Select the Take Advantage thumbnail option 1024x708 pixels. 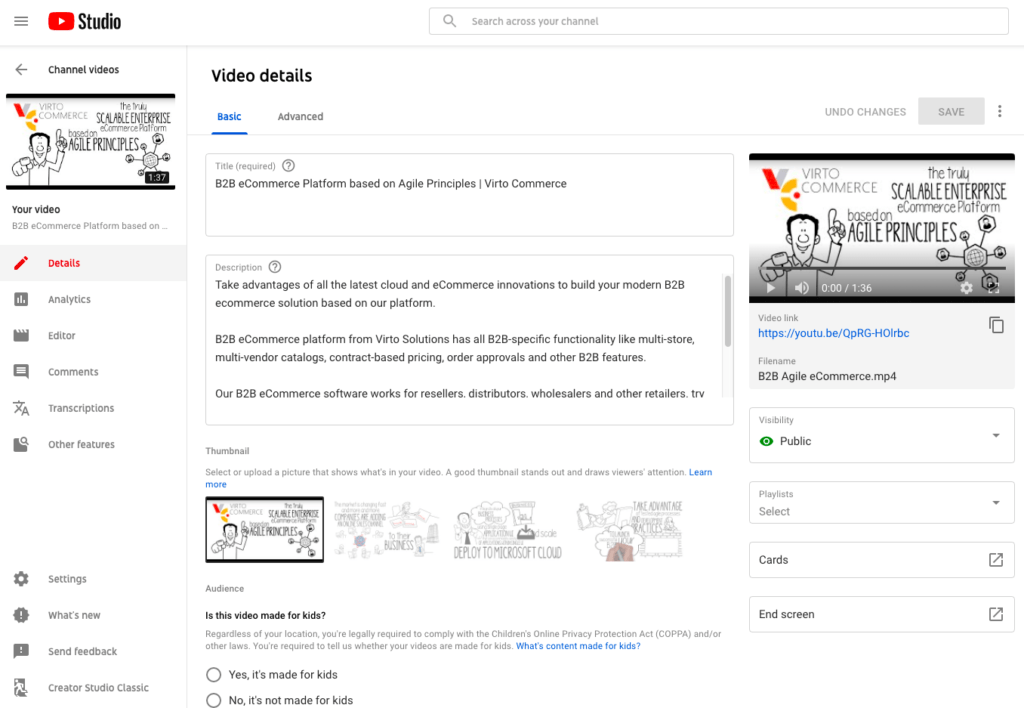630,530
